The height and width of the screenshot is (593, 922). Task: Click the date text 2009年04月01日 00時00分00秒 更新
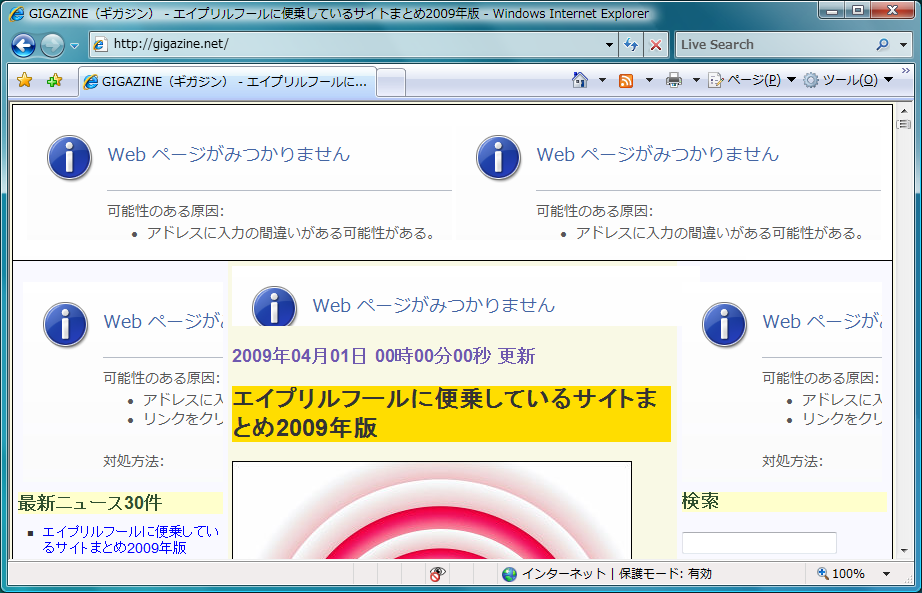click(x=383, y=356)
